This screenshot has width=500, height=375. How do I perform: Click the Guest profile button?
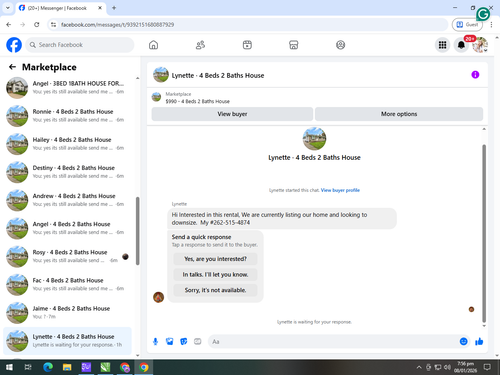point(467,24)
